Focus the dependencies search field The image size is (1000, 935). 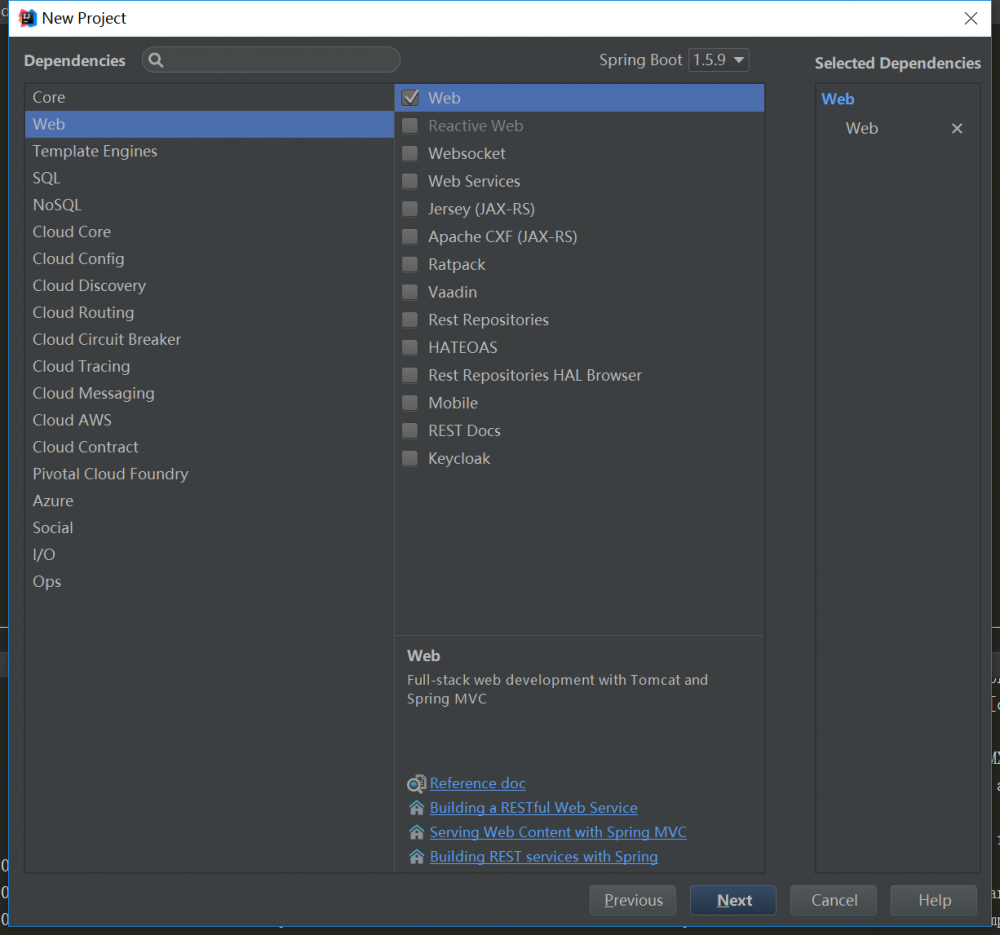[271, 60]
